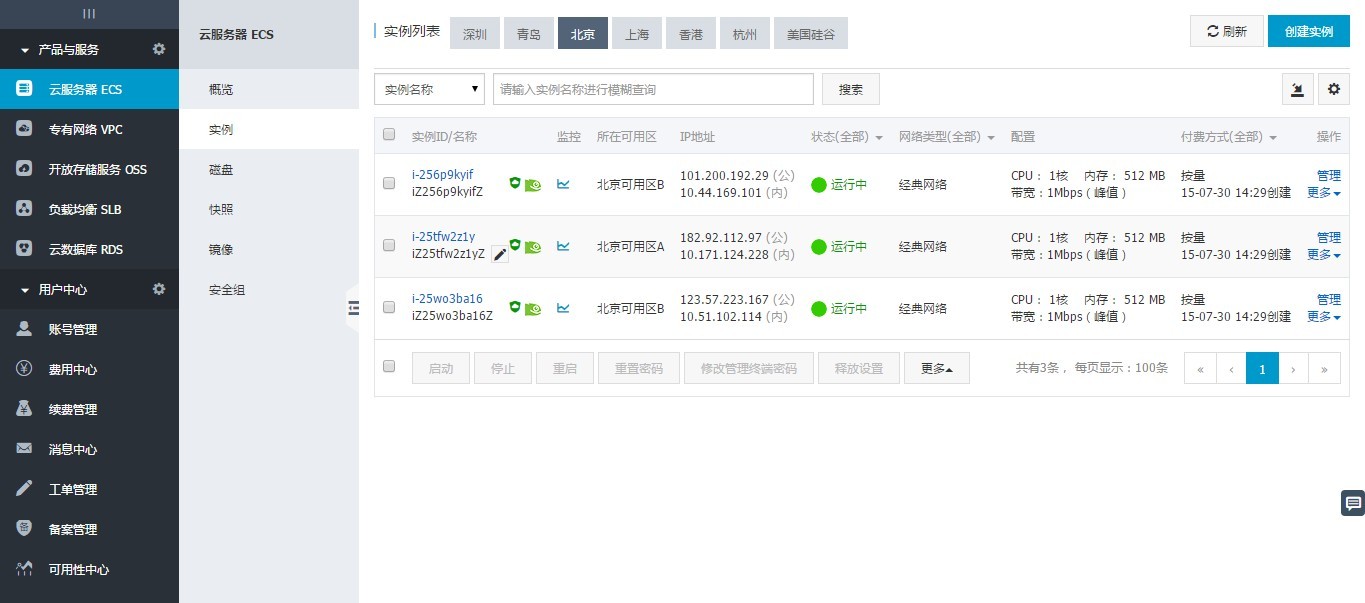Open the table settings gear icon

coord(1333,89)
